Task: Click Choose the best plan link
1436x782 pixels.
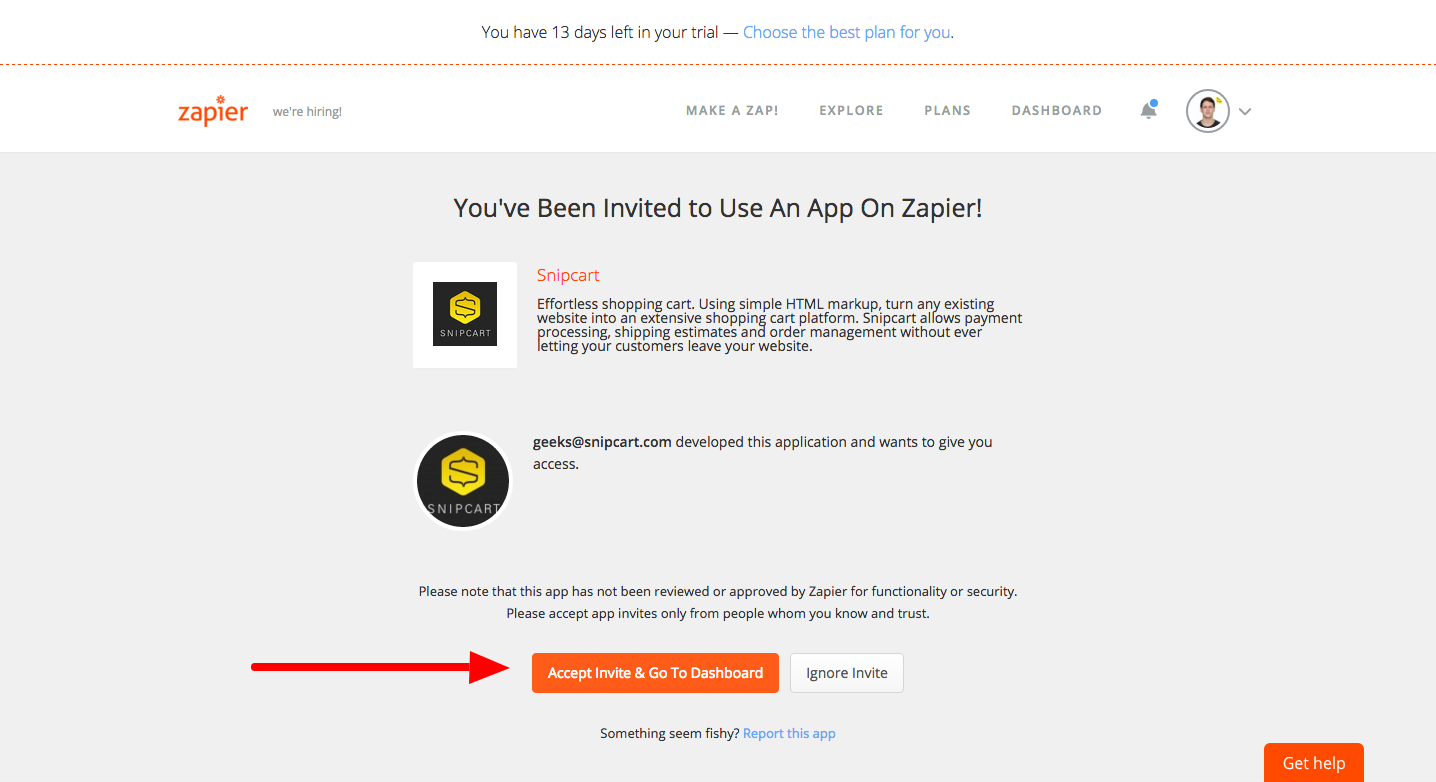Action: coord(846,32)
